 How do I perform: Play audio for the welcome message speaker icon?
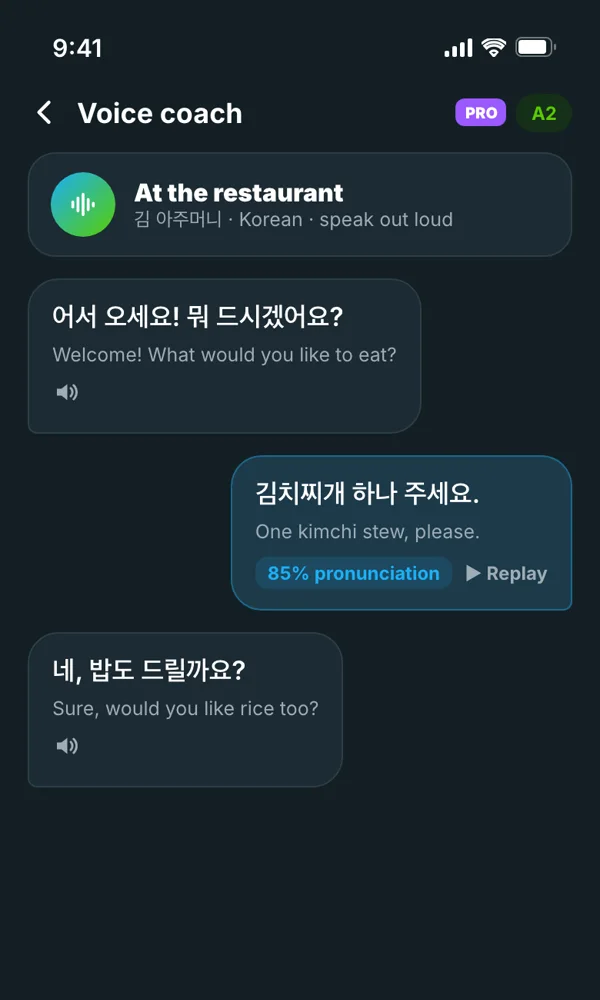(x=67, y=392)
